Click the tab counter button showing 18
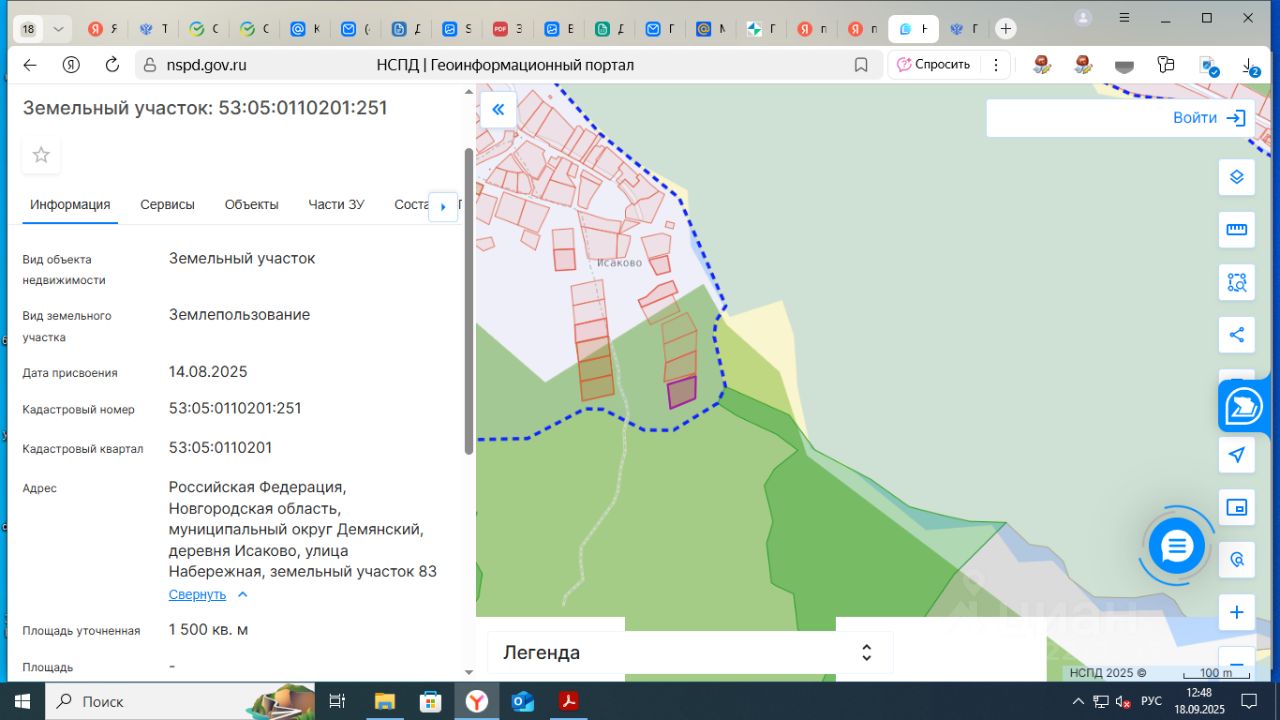 click(x=28, y=29)
